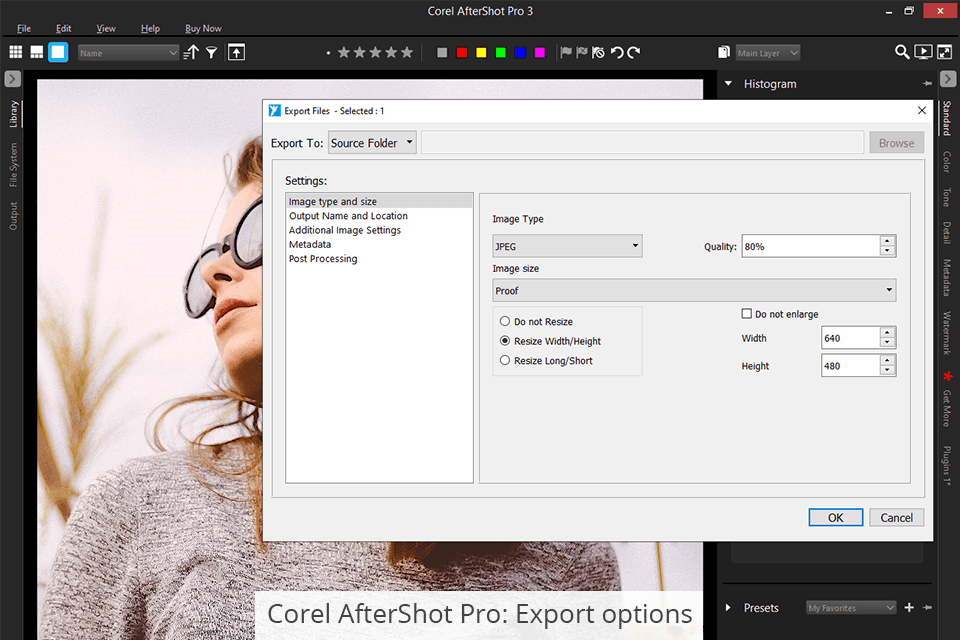Start slideshow with the play screen icon

point(923,52)
